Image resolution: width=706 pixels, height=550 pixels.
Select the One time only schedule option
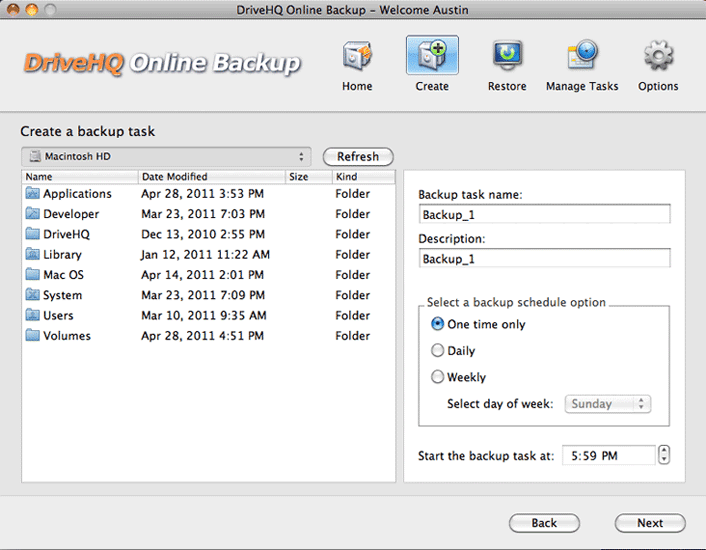(x=438, y=324)
